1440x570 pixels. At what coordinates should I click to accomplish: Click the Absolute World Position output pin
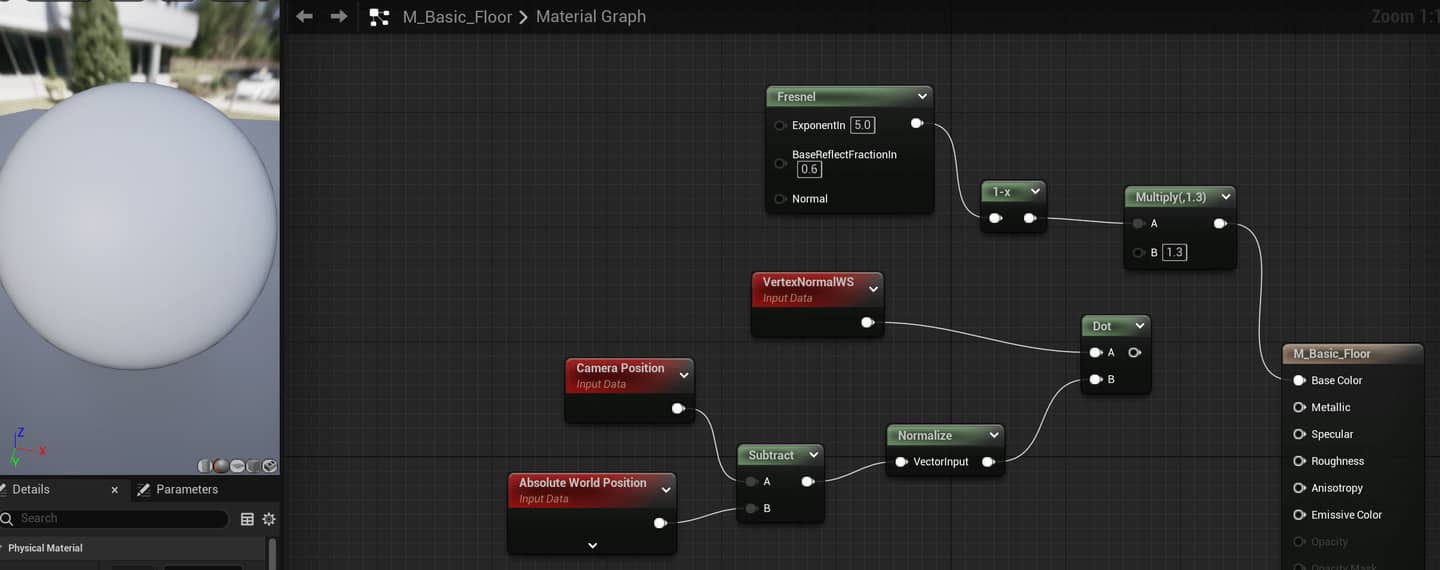(660, 523)
